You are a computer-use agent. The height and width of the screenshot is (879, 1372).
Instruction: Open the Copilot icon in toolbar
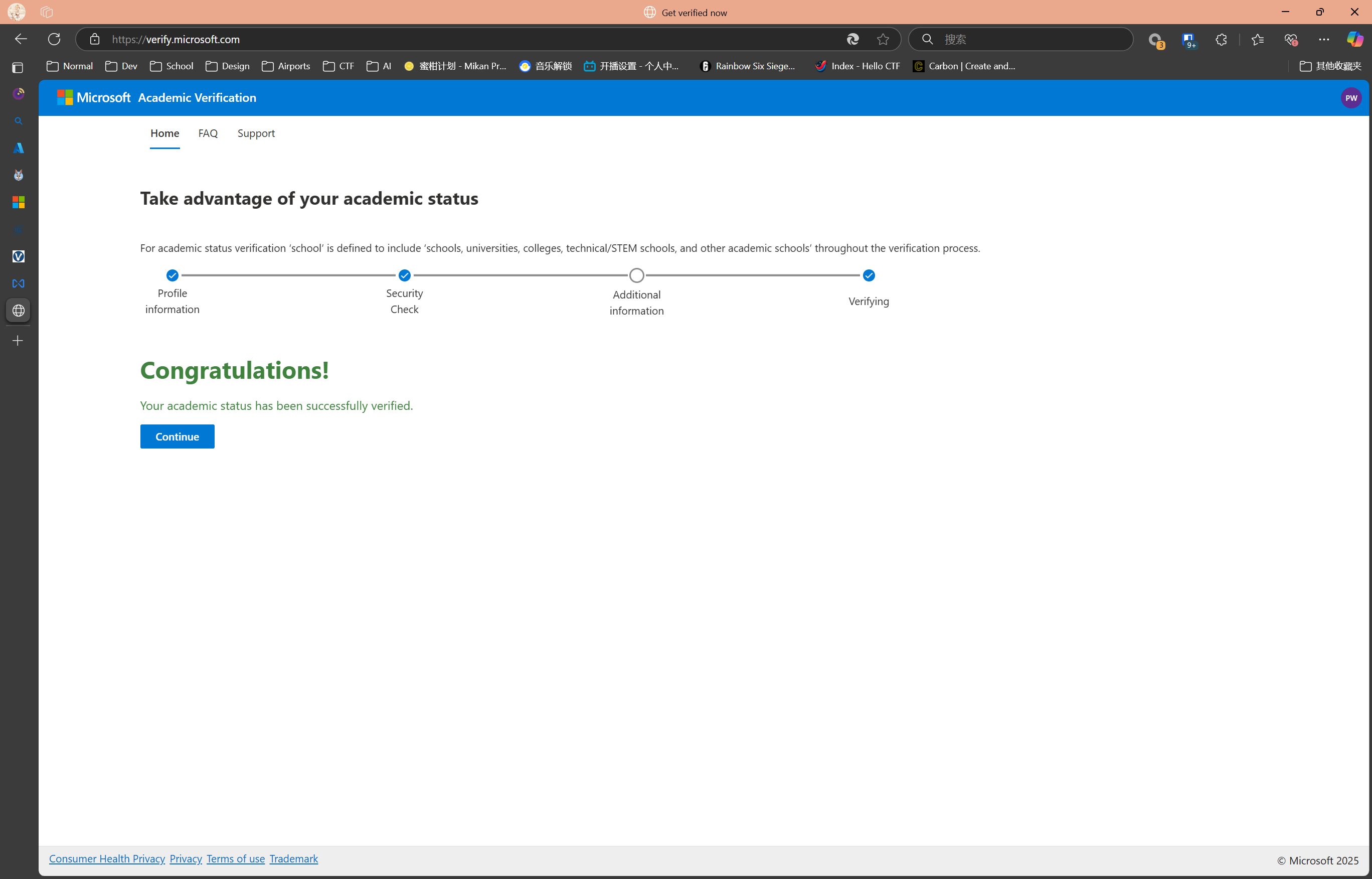click(1354, 39)
